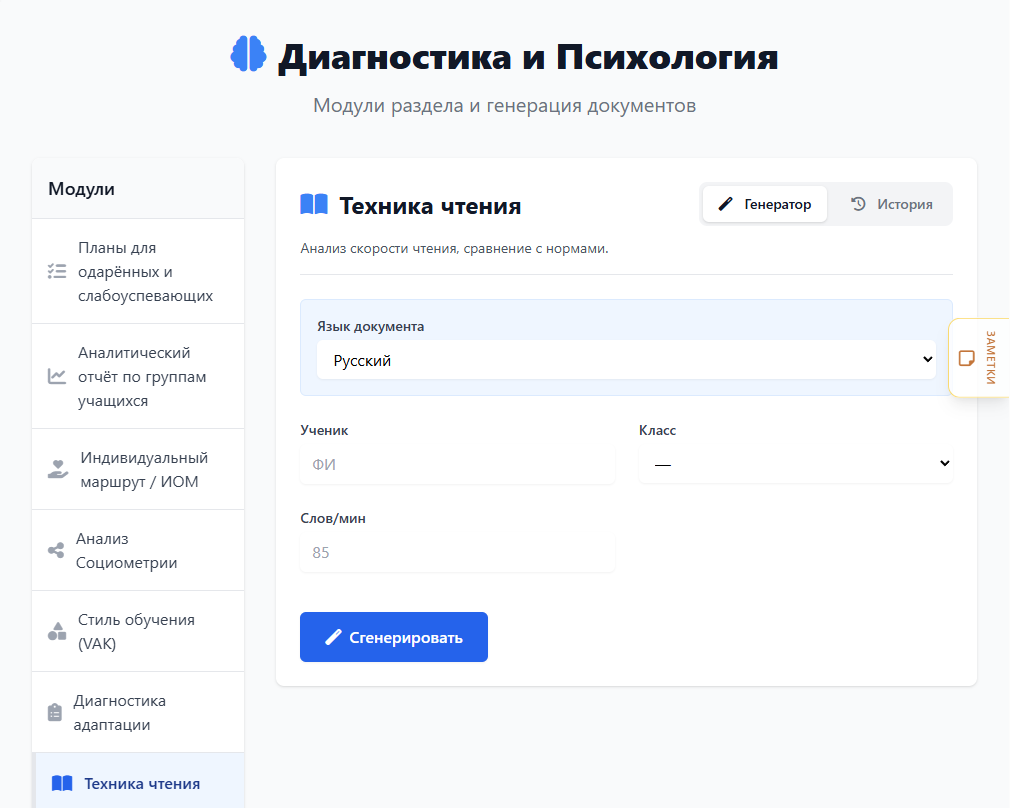1010x808 pixels.
Task: Focus the Ученик name input field
Action: click(x=457, y=464)
